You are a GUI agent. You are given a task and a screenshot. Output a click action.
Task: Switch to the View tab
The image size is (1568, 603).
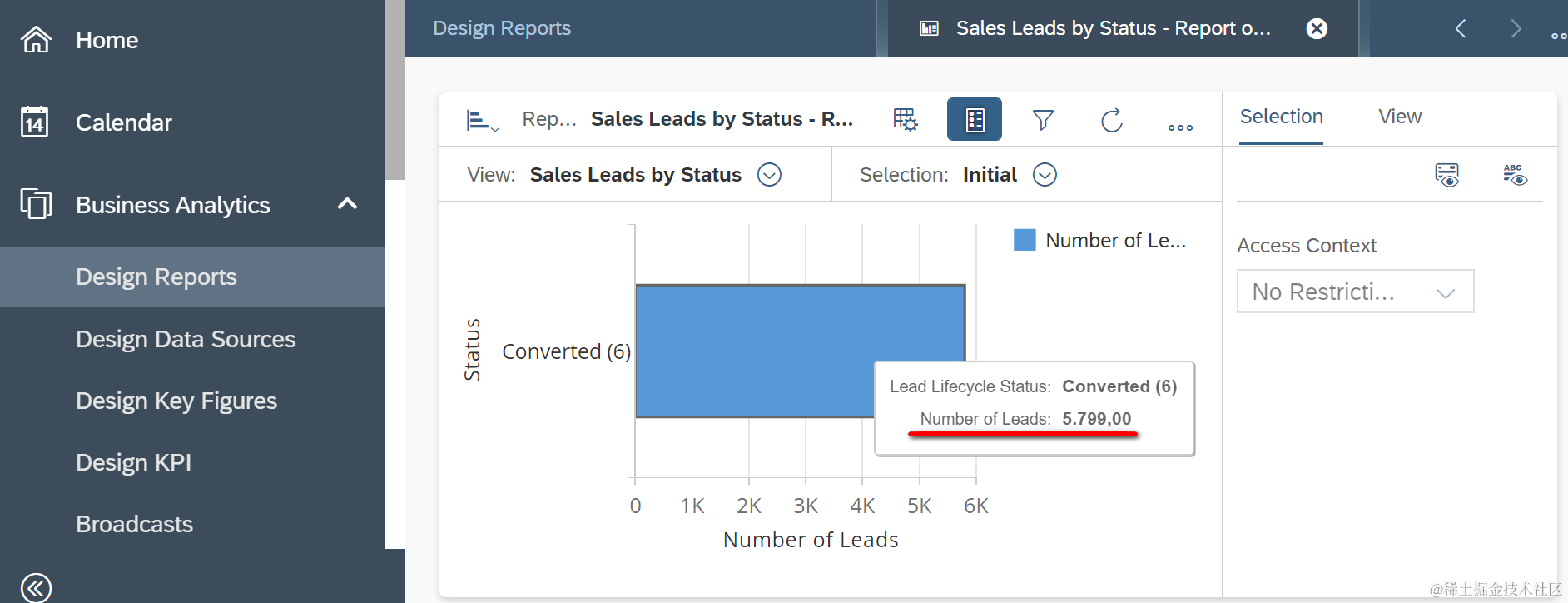1399,117
